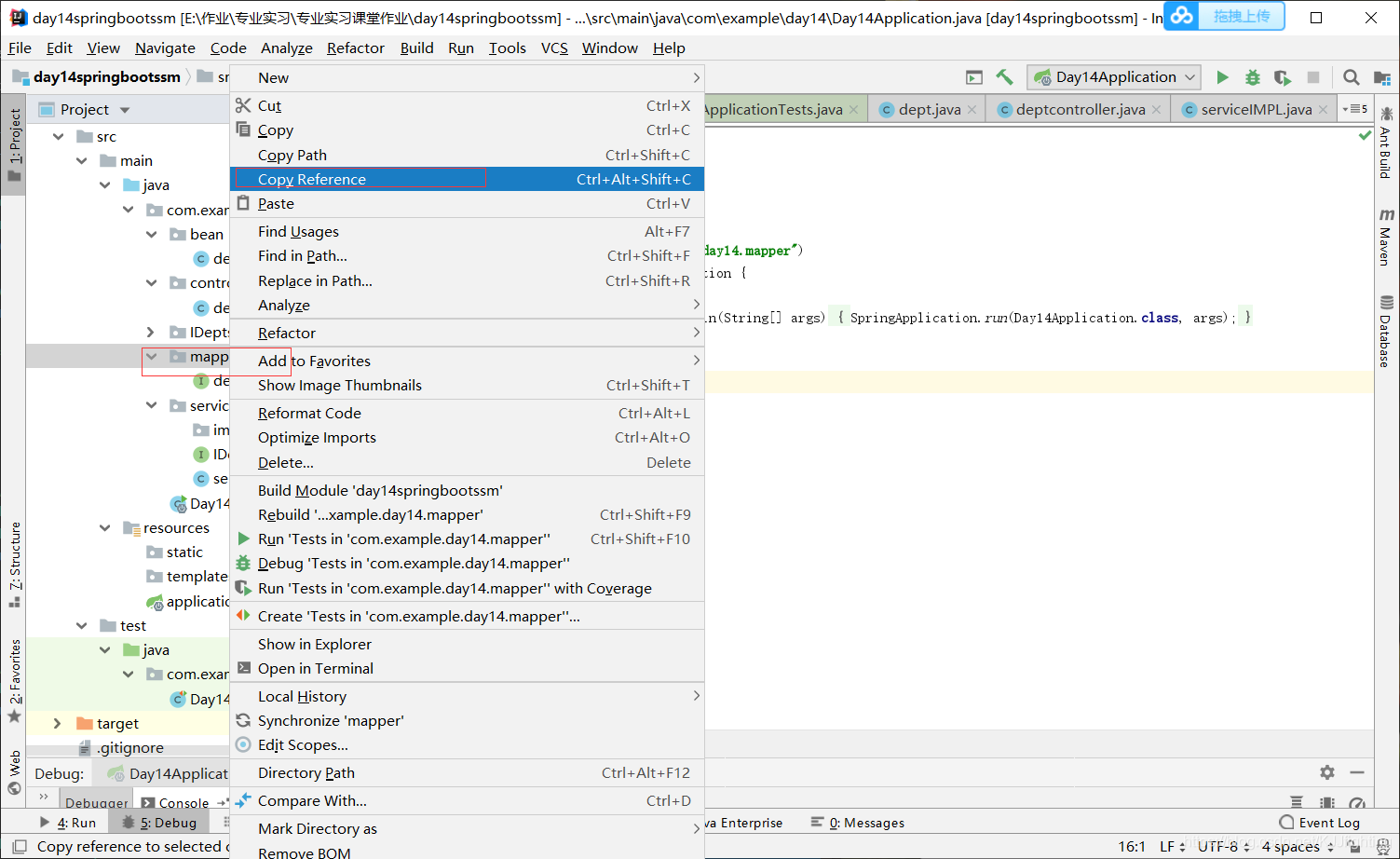Open the Event Log
Image resolution: width=1400 pixels, height=859 pixels.
click(1320, 823)
